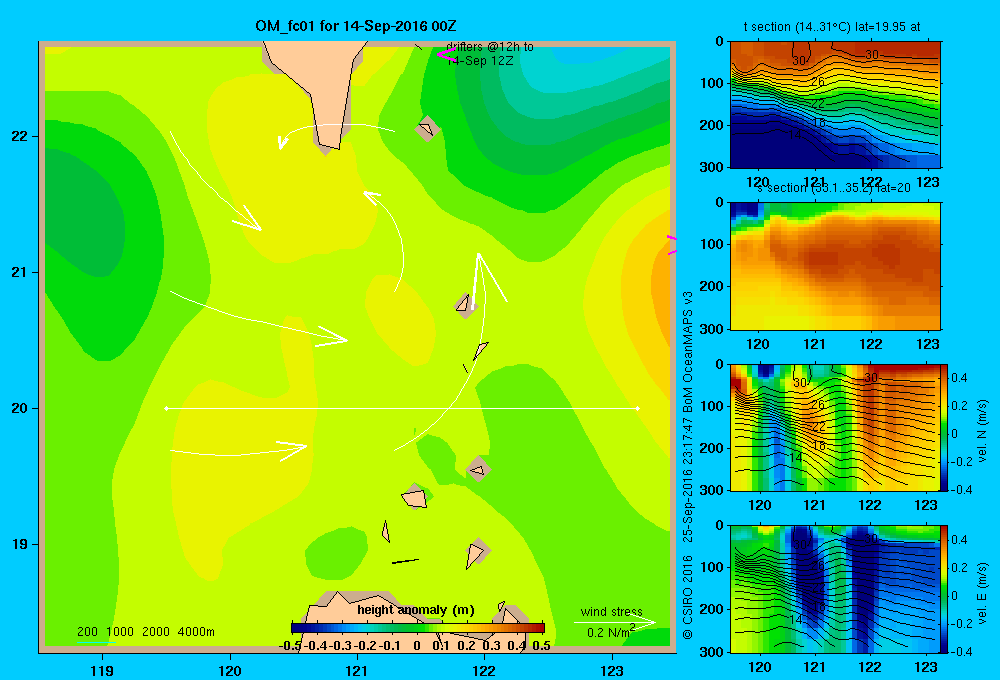The height and width of the screenshot is (680, 1000).
Task: Click the 300 depth label on temperature section
Action: pos(712,166)
